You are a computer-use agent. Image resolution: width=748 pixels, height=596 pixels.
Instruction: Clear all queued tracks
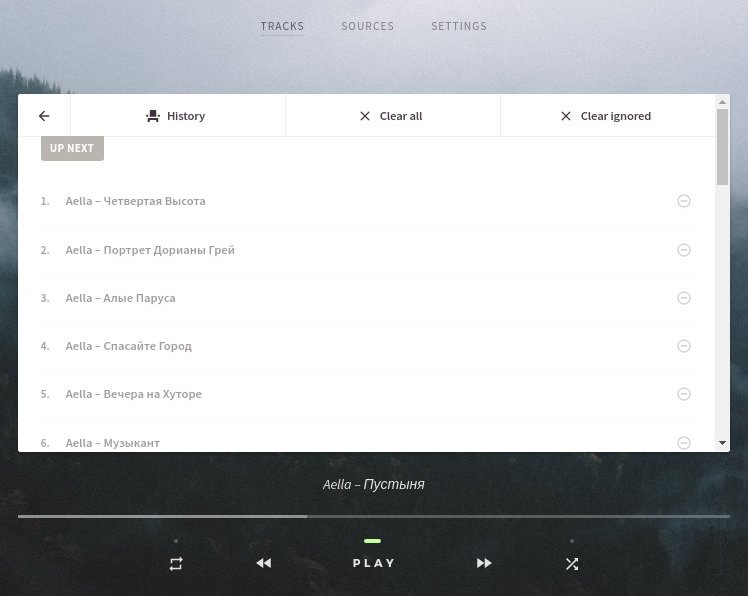coord(393,116)
